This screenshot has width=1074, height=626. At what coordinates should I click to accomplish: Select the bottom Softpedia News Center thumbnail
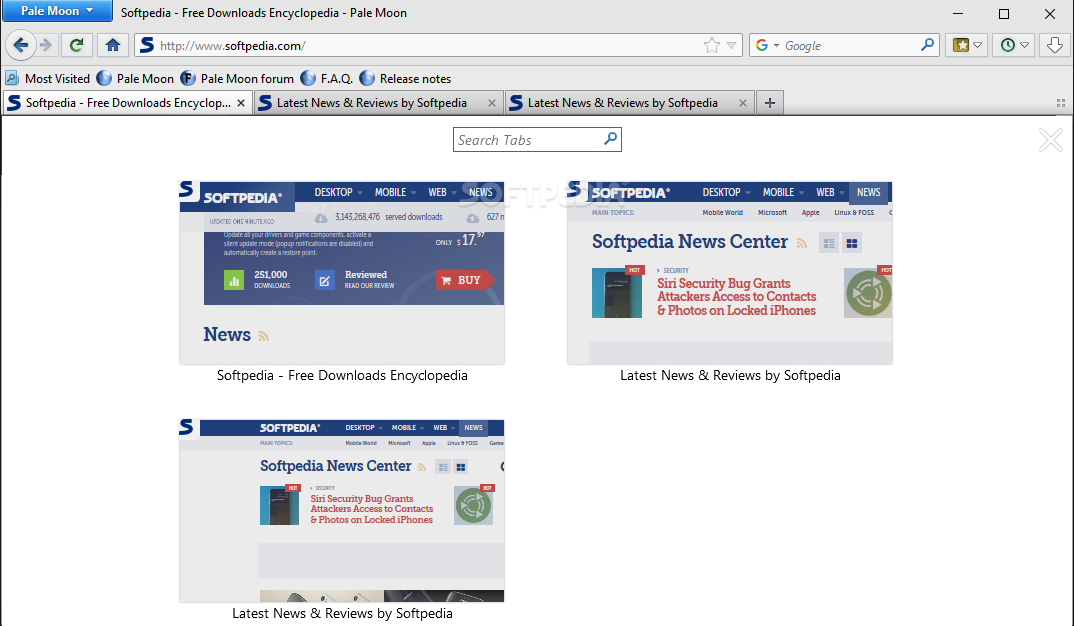click(342, 511)
